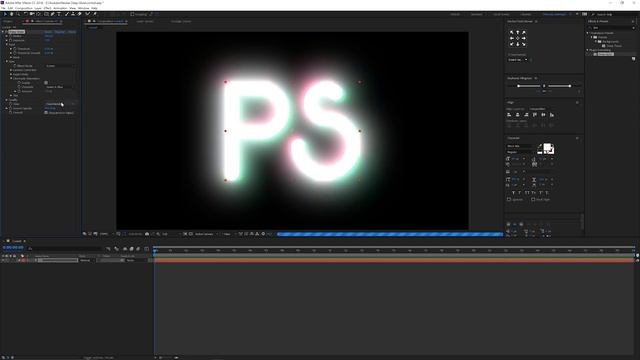The image size is (640, 360).
Task: Click the right slider handle in the Keyframe Alignment panel
Action: click(x=570, y=86)
